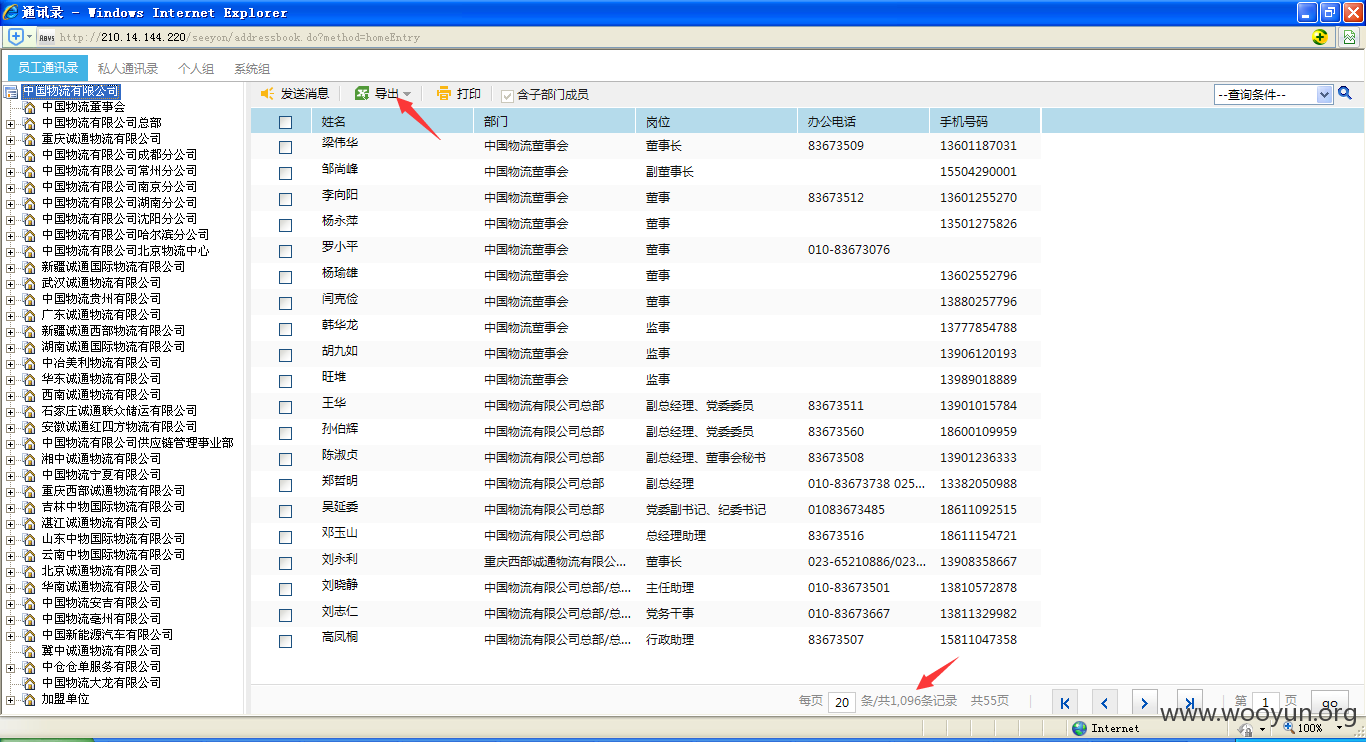Click the root organization icon for 中国物流有限公司

pyautogui.click(x=12, y=92)
